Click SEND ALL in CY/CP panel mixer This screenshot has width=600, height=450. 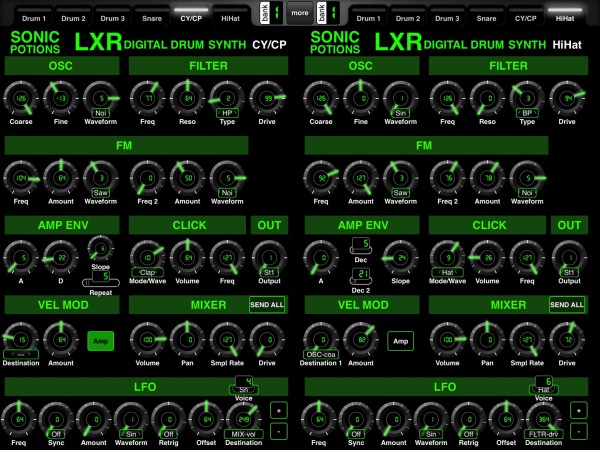tap(267, 305)
